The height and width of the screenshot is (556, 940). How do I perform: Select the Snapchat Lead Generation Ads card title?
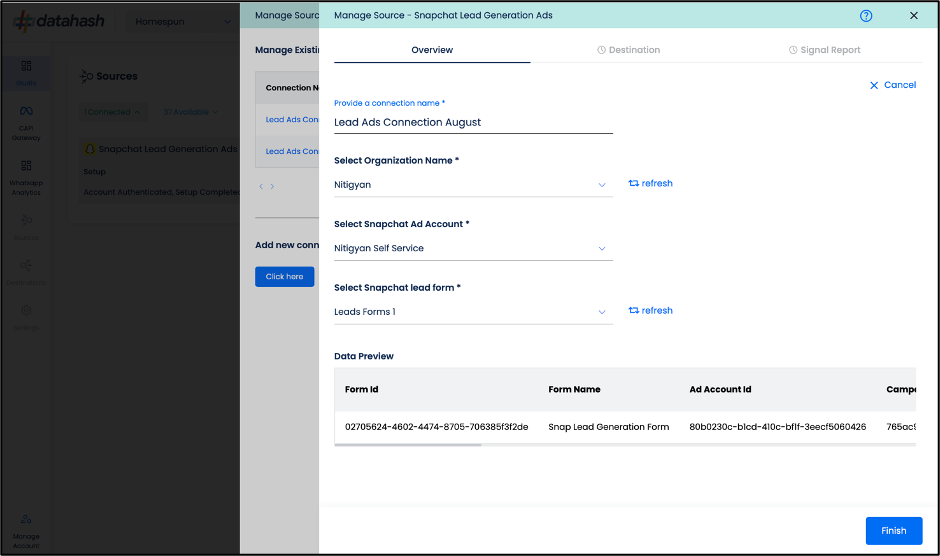click(168, 149)
